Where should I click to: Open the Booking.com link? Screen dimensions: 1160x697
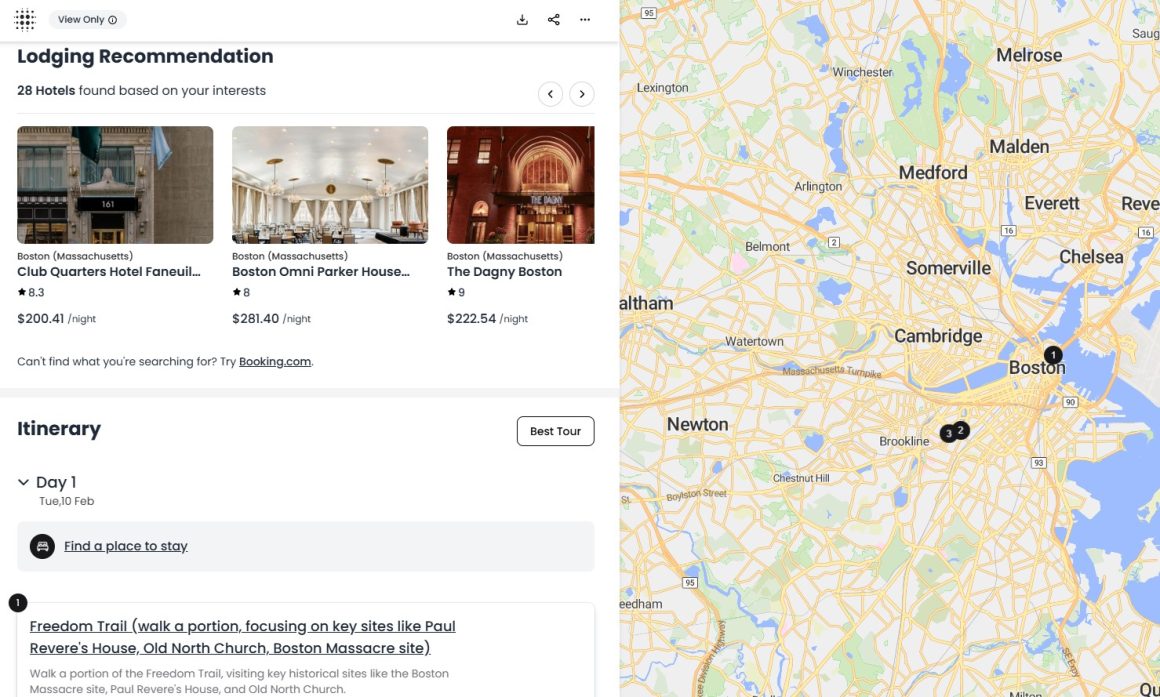click(275, 361)
